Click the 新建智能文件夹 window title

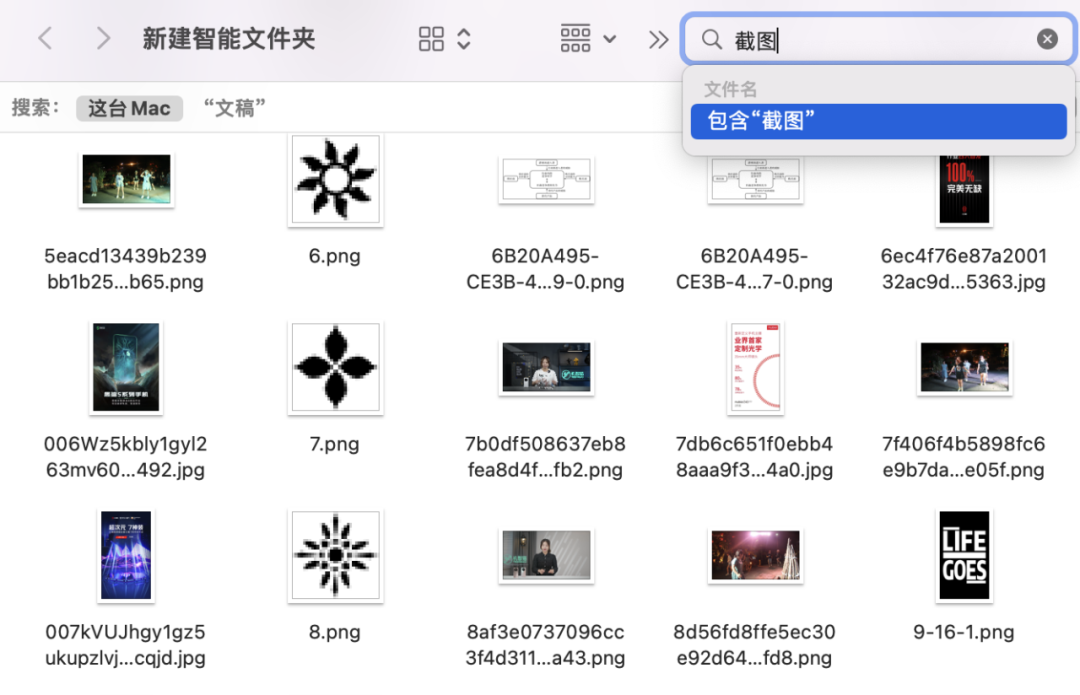click(228, 38)
